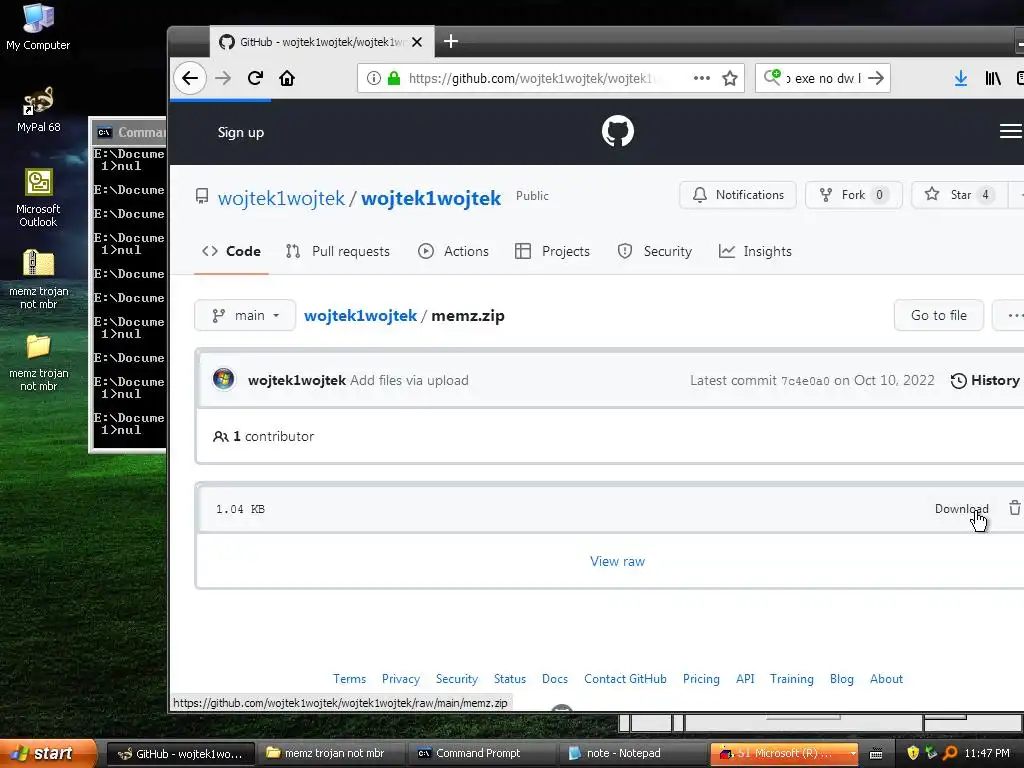The image size is (1024, 768).
Task: Click the View raw link
Action: tap(617, 561)
